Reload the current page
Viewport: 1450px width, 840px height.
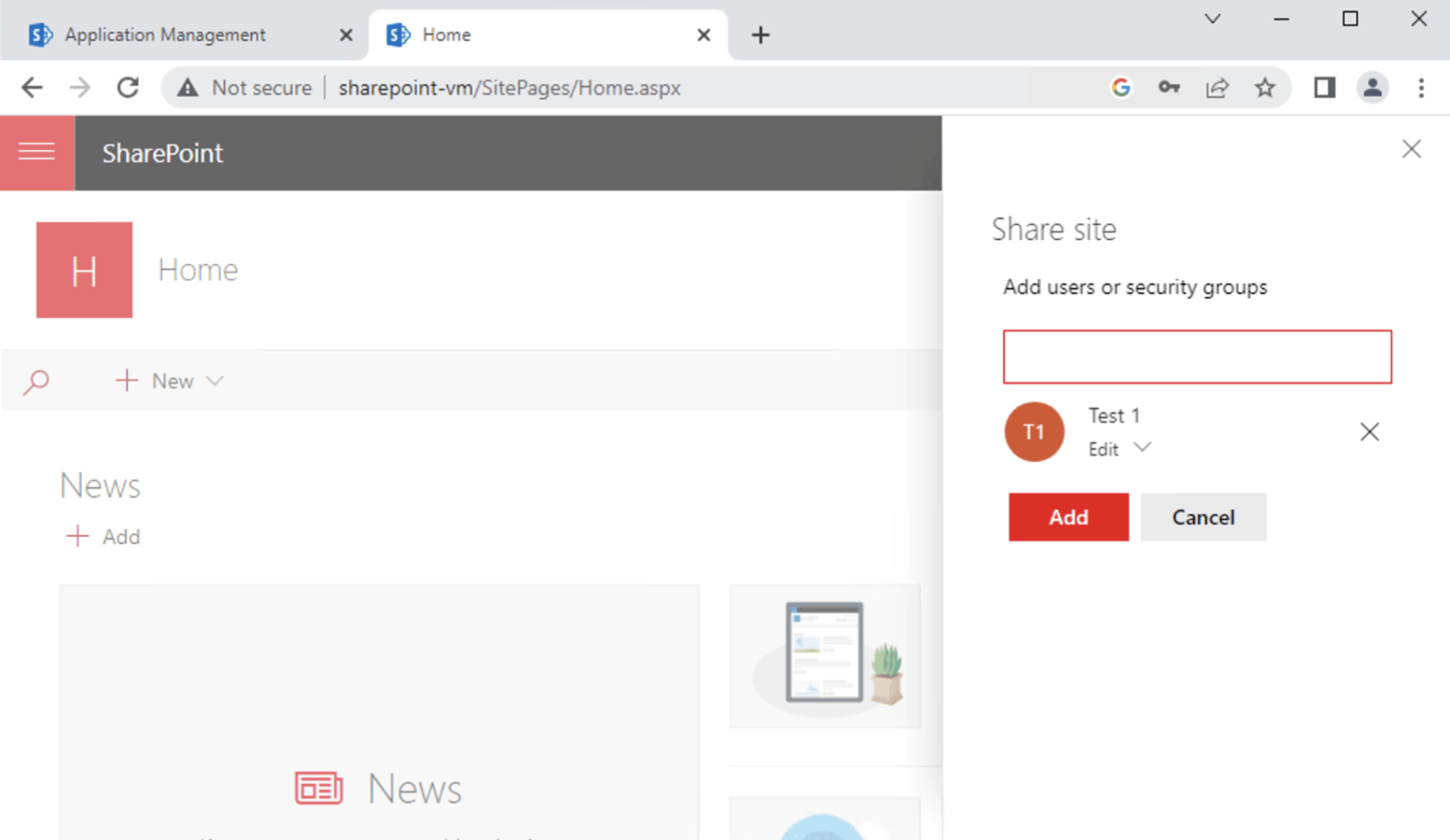point(128,88)
